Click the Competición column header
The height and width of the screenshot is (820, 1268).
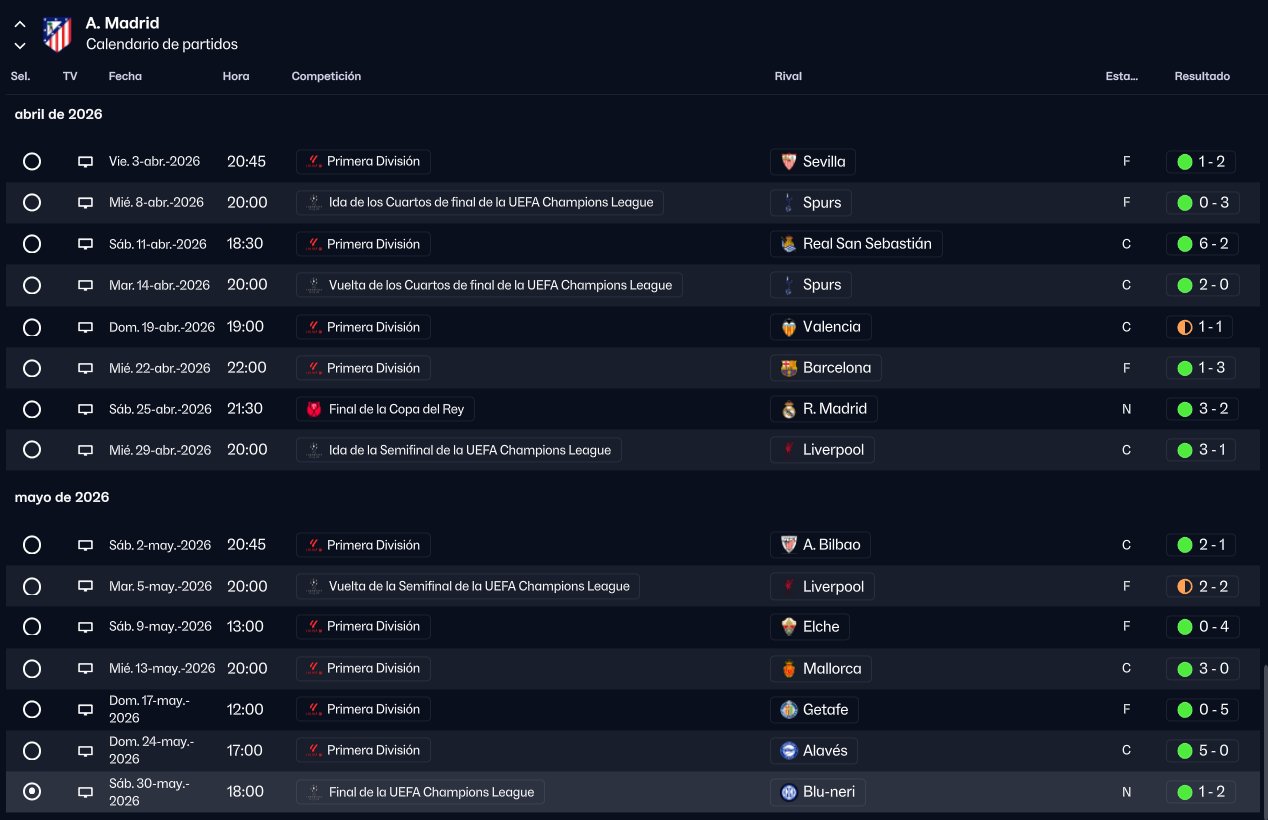point(326,77)
